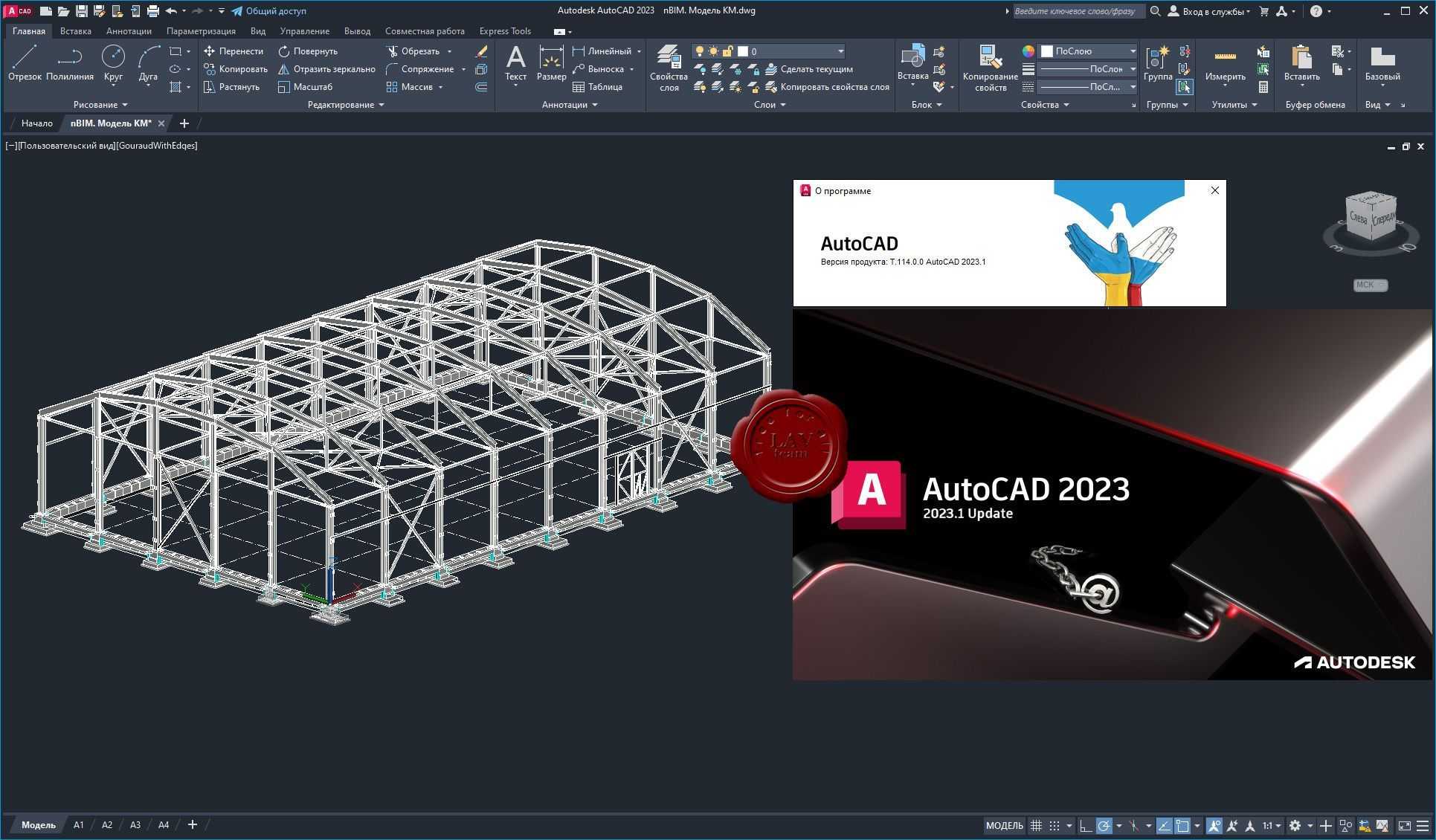
Task: Toggle clean screen mode in status bar
Action: (1404, 825)
